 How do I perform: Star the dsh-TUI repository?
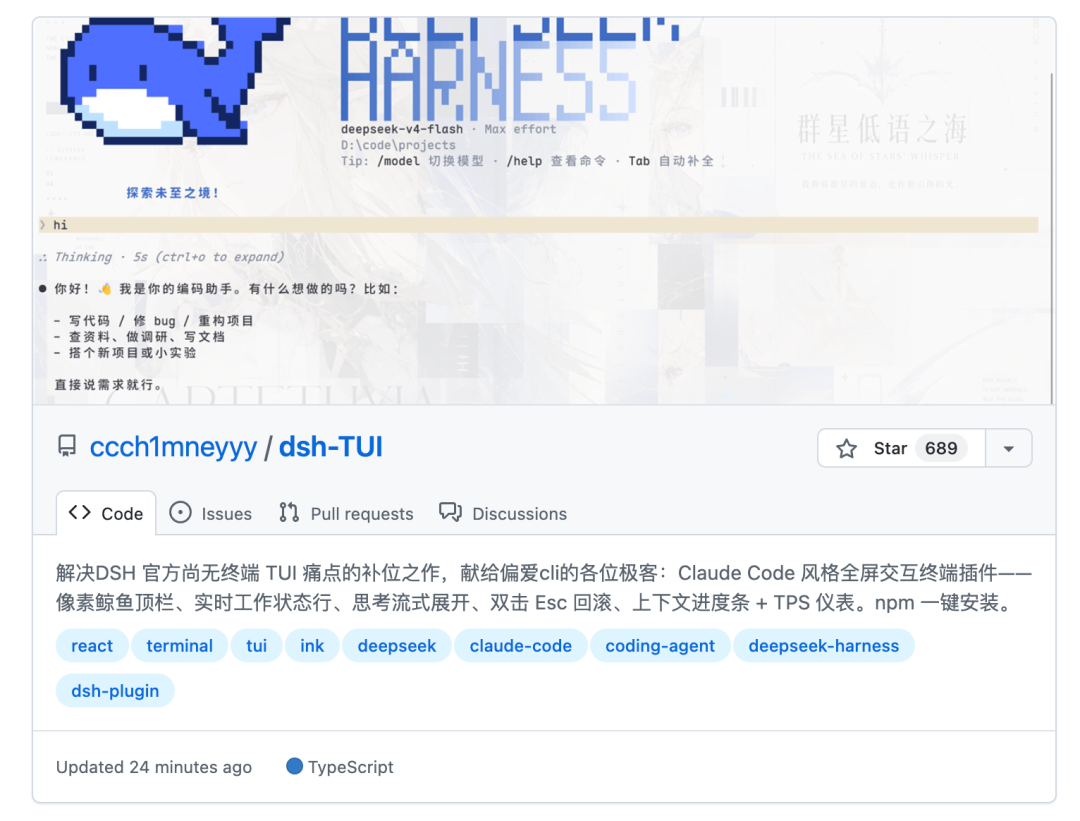902,448
